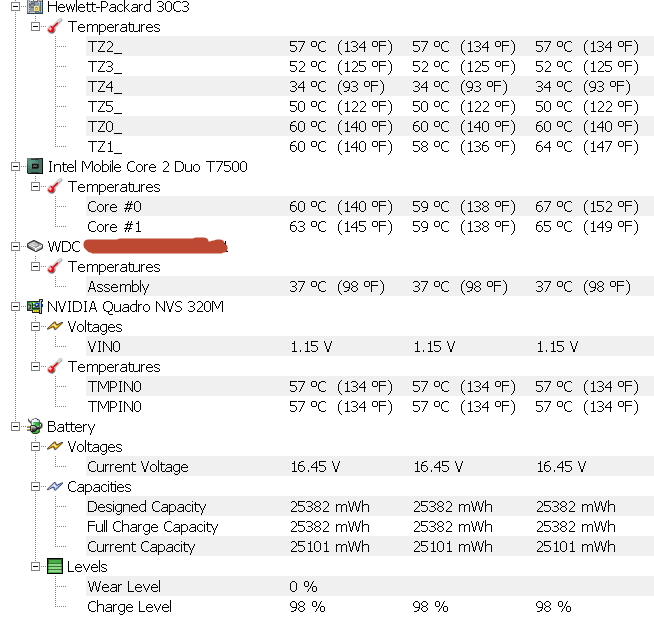Click the Capacities label
Image resolution: width=654 pixels, height=623 pixels.
(99, 487)
